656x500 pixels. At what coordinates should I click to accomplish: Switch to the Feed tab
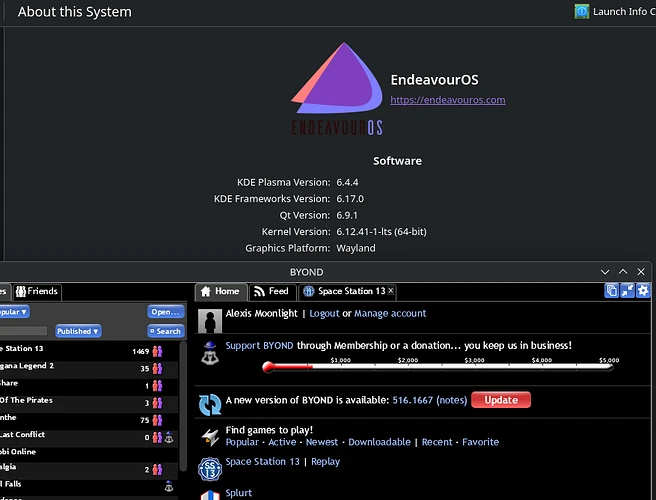click(x=271, y=291)
